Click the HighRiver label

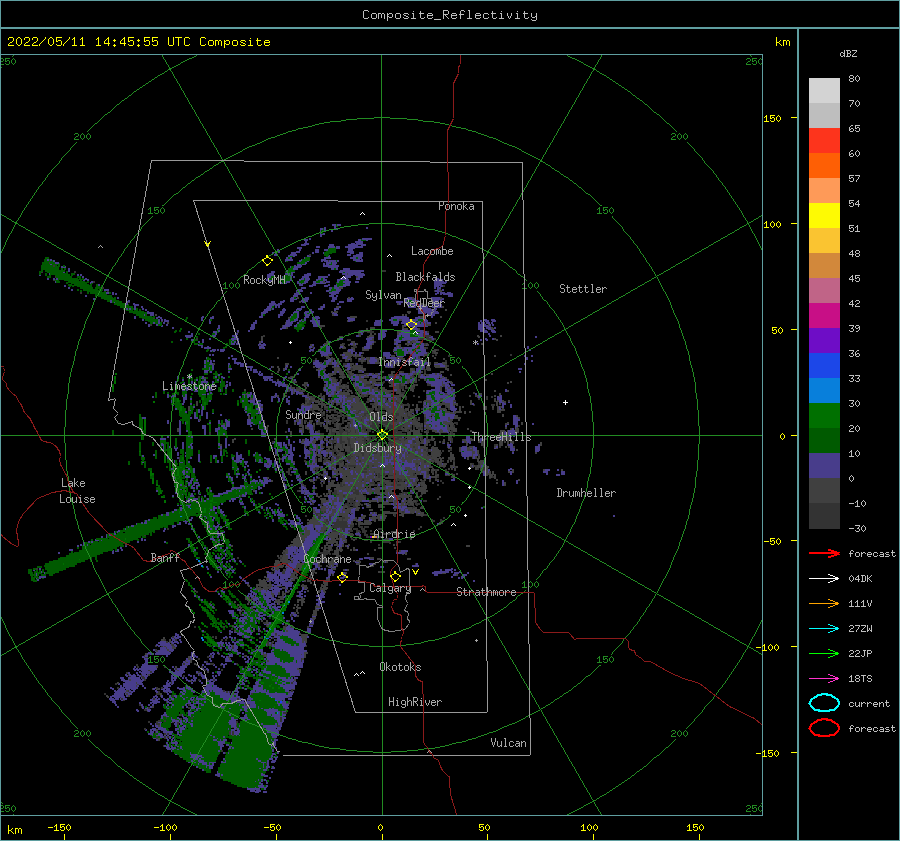415,702
